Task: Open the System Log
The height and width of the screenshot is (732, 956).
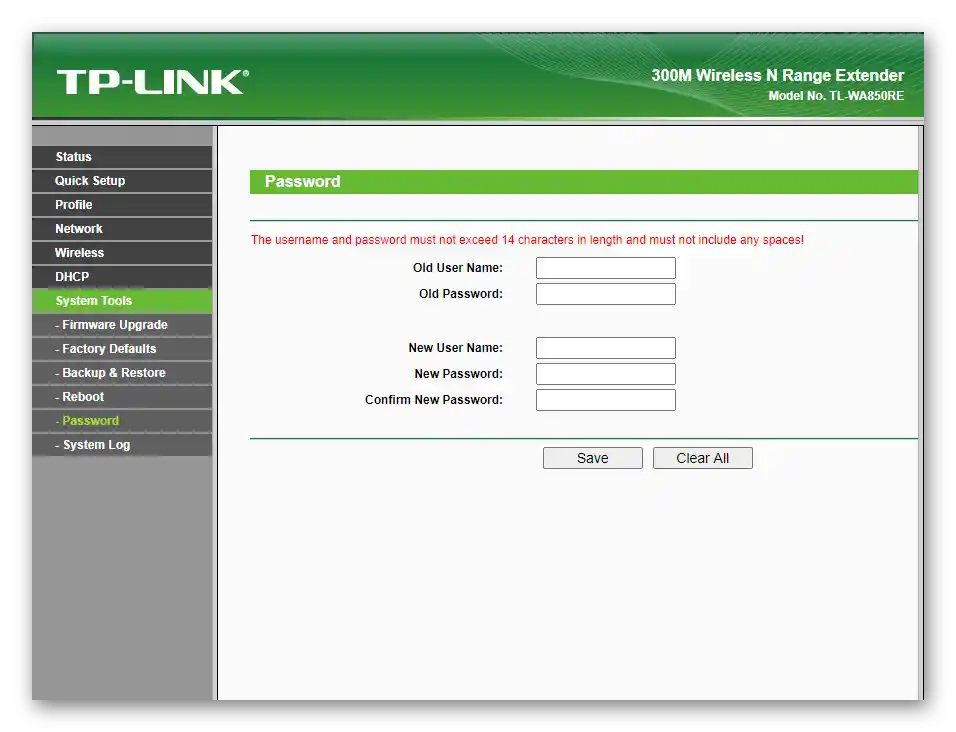Action: pyautogui.click(x=92, y=444)
